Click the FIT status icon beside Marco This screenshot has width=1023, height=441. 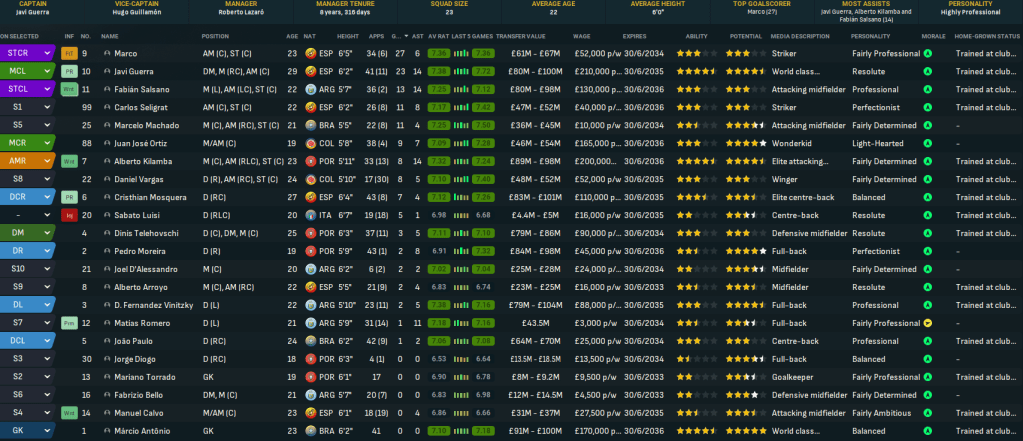point(69,53)
